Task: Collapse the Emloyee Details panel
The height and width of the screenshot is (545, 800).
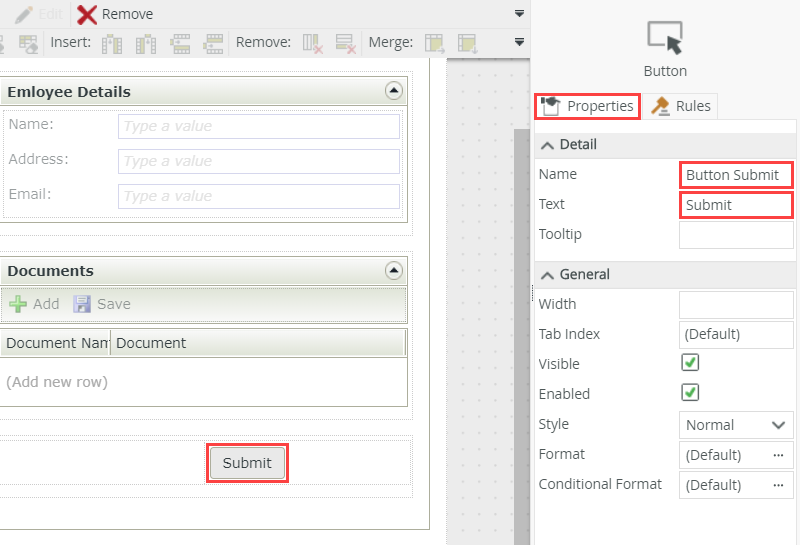Action: (x=393, y=91)
